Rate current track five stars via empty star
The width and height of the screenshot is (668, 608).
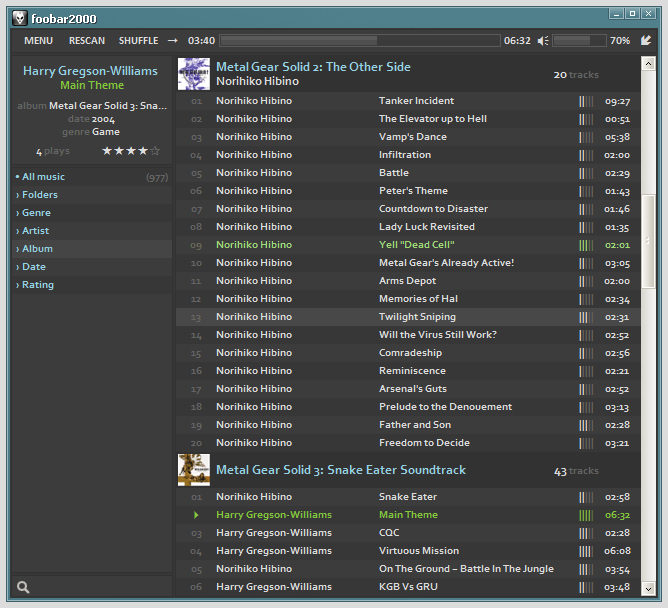(x=155, y=150)
